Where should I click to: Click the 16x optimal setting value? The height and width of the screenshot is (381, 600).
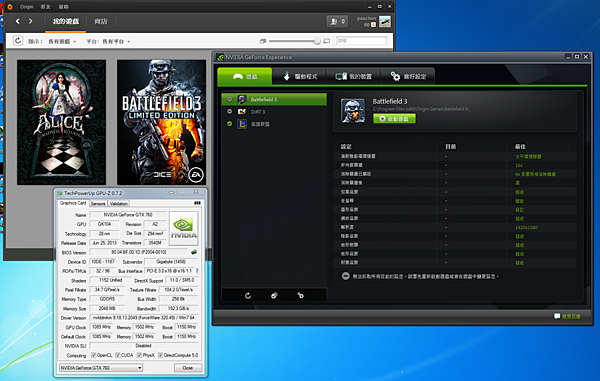519,165
